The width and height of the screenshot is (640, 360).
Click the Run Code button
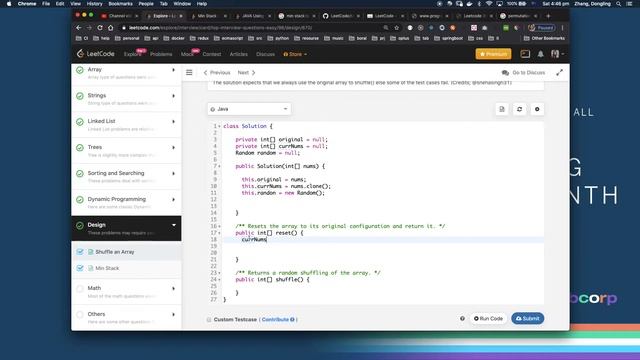coord(488,318)
